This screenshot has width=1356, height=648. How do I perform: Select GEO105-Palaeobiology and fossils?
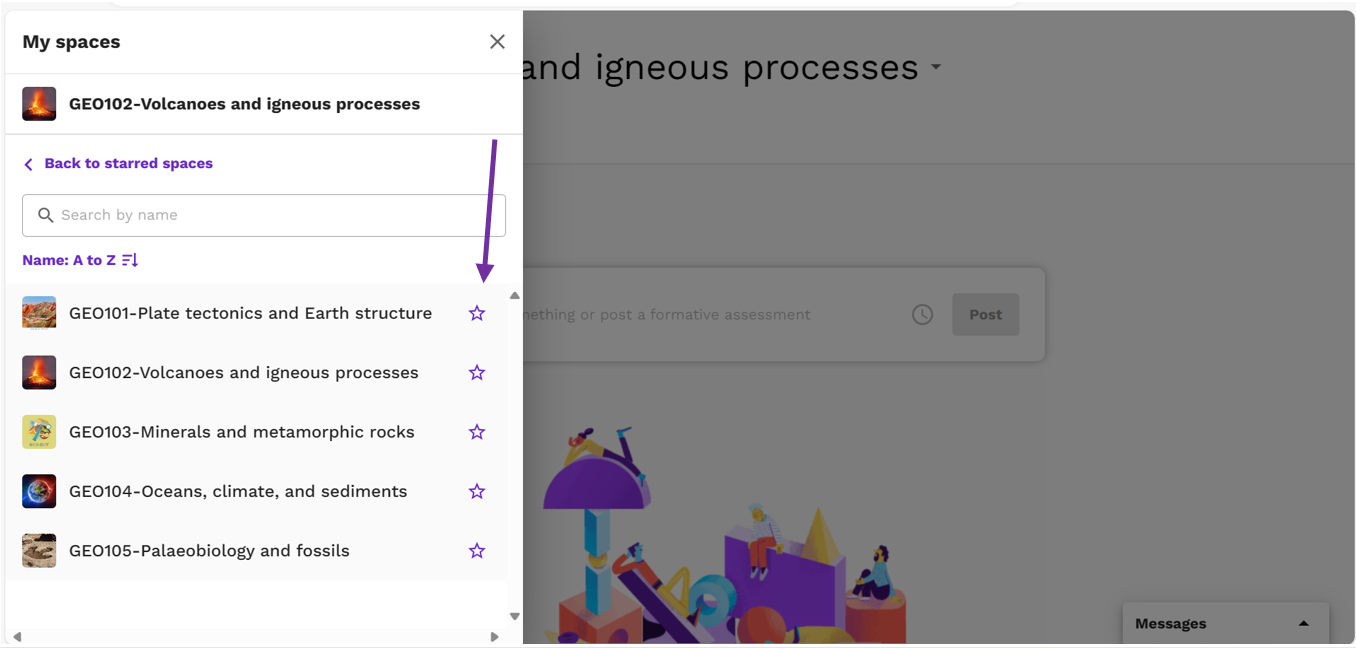(x=209, y=550)
